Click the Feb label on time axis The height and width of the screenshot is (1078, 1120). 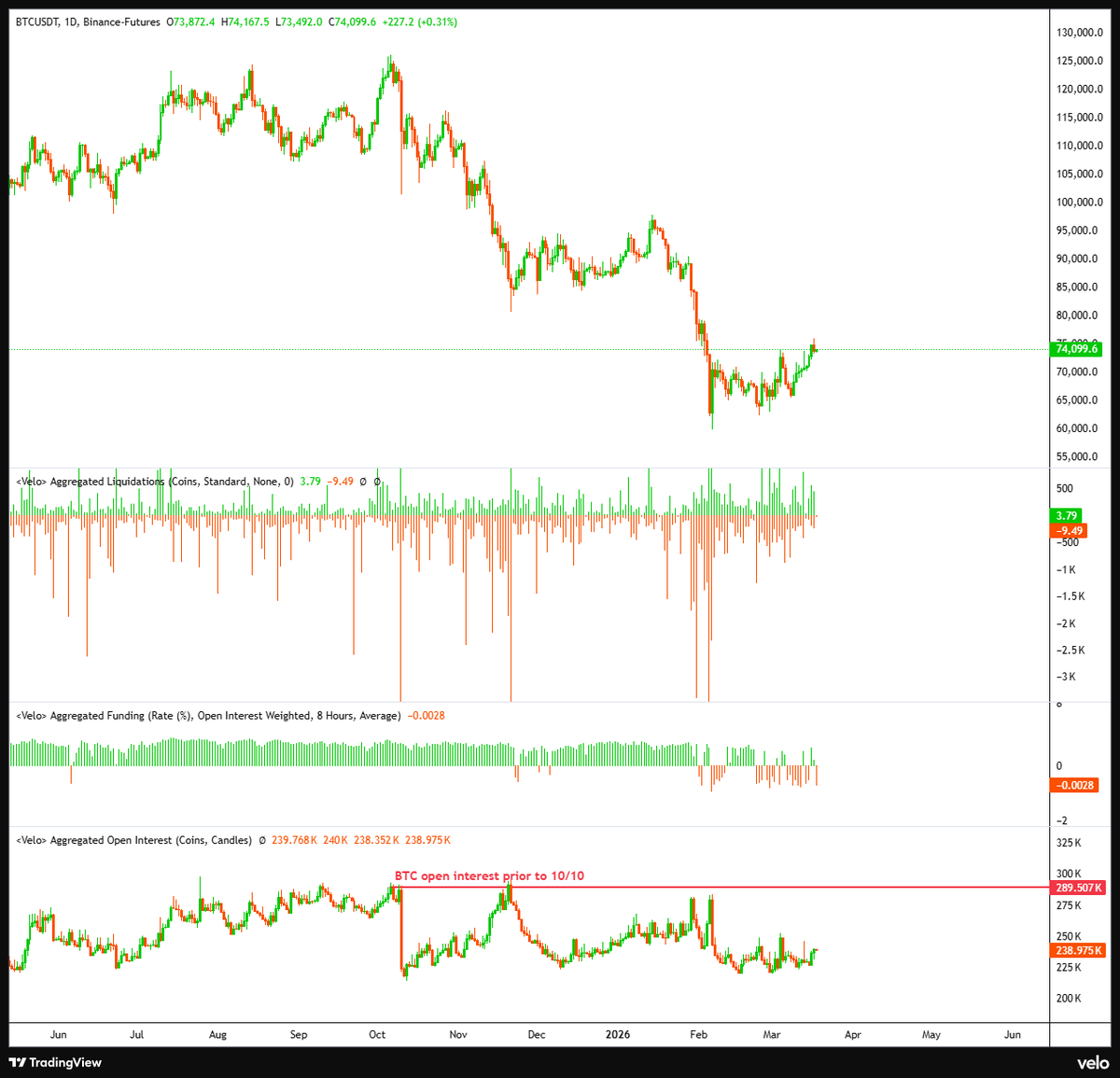tap(698, 1034)
